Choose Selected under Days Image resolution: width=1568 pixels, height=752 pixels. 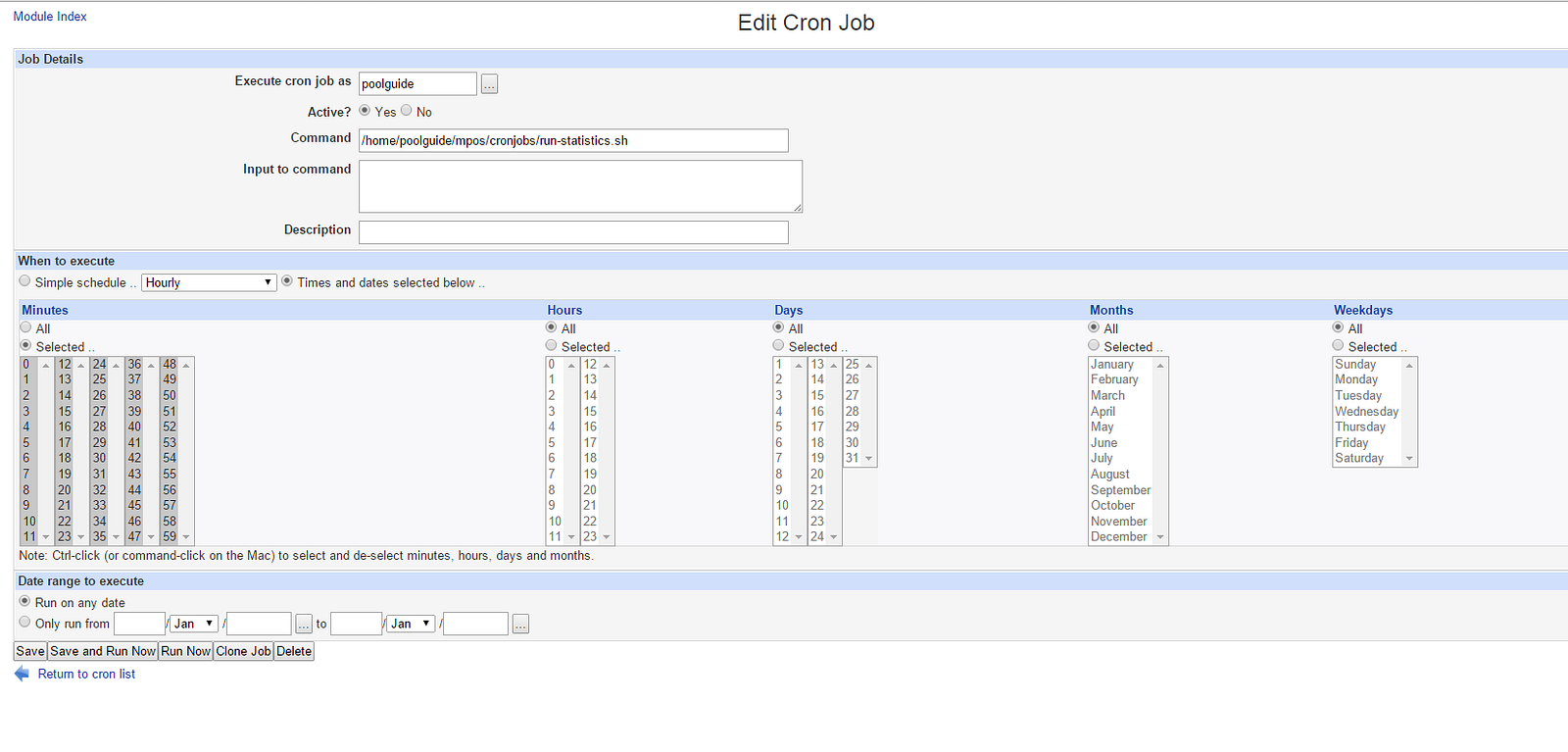tap(778, 346)
